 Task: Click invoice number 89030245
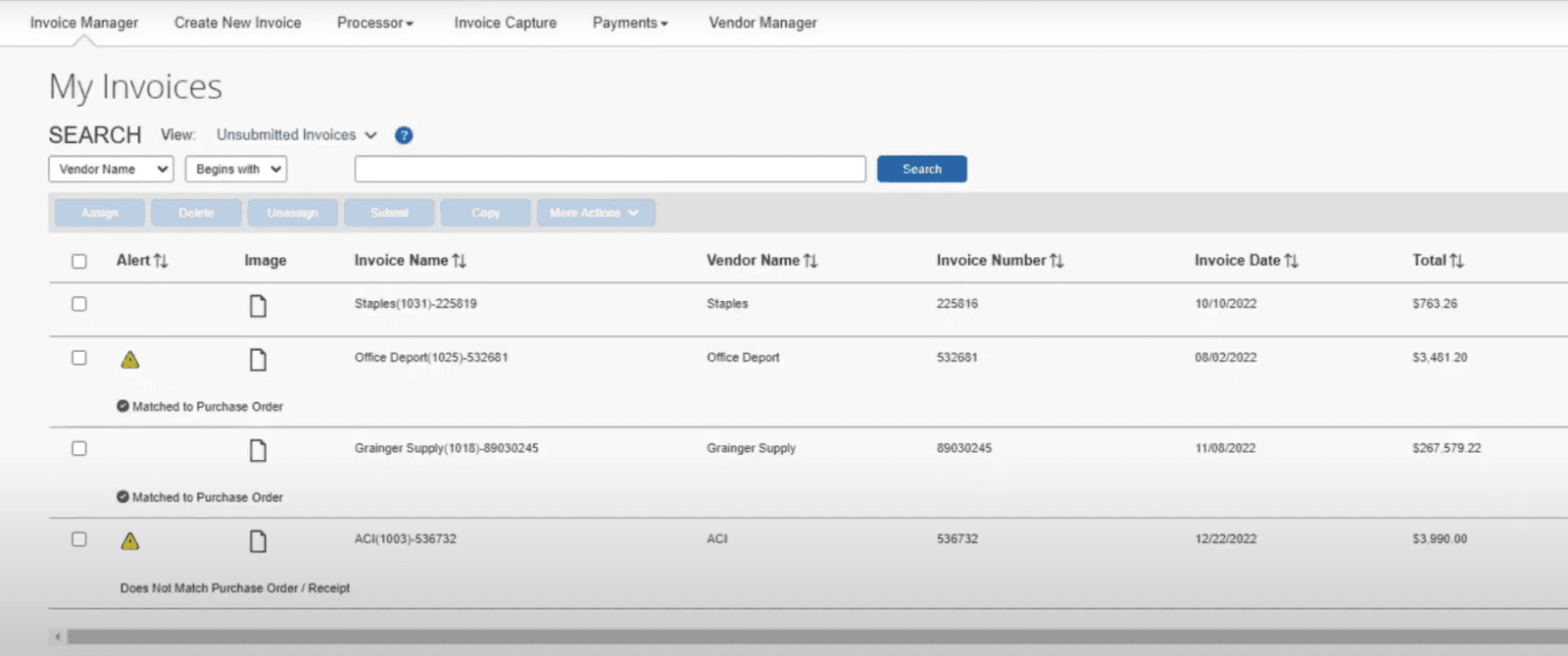tap(964, 448)
